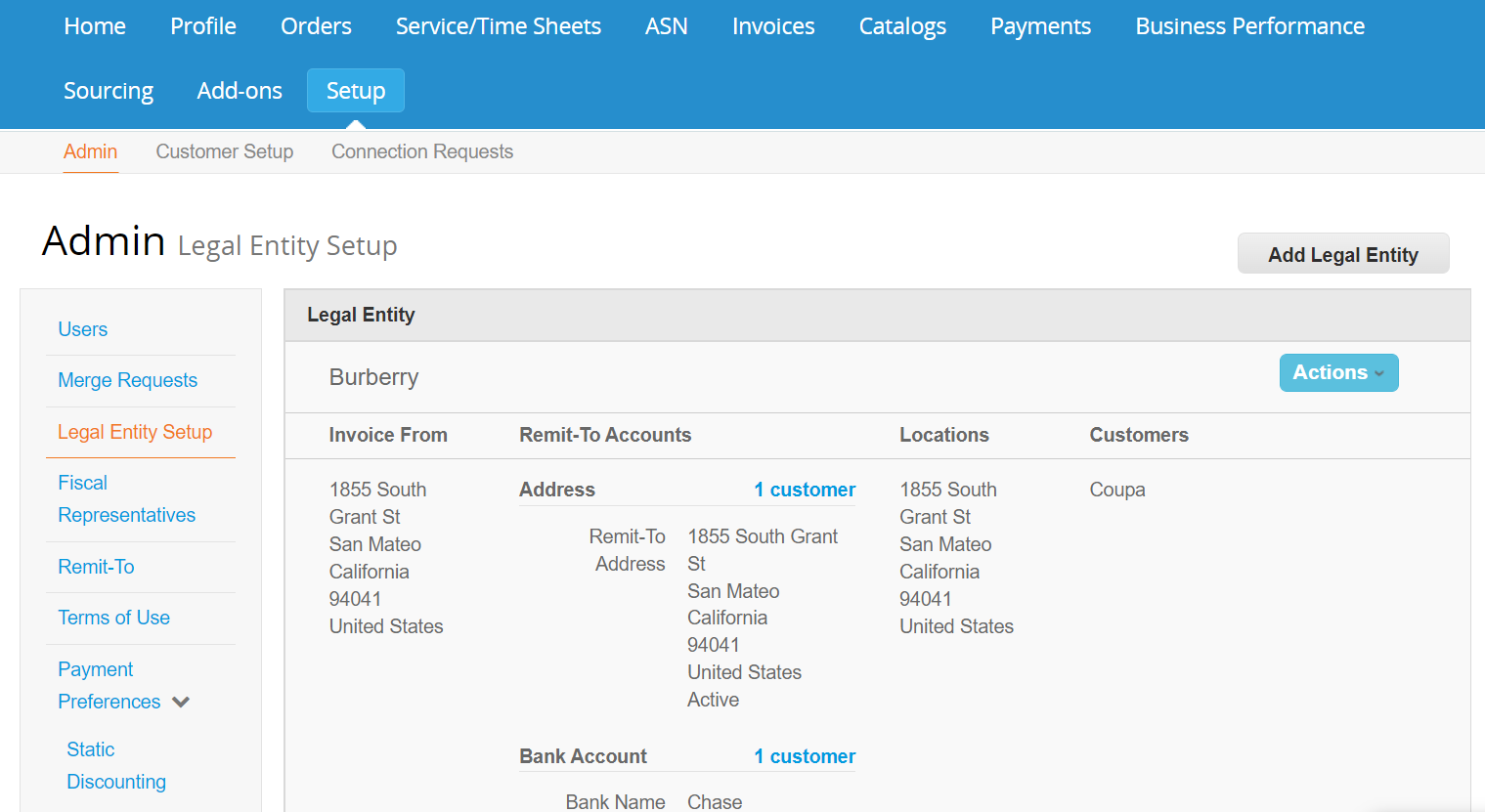Click the Locations column header
The height and width of the screenshot is (812, 1485).
click(944, 435)
